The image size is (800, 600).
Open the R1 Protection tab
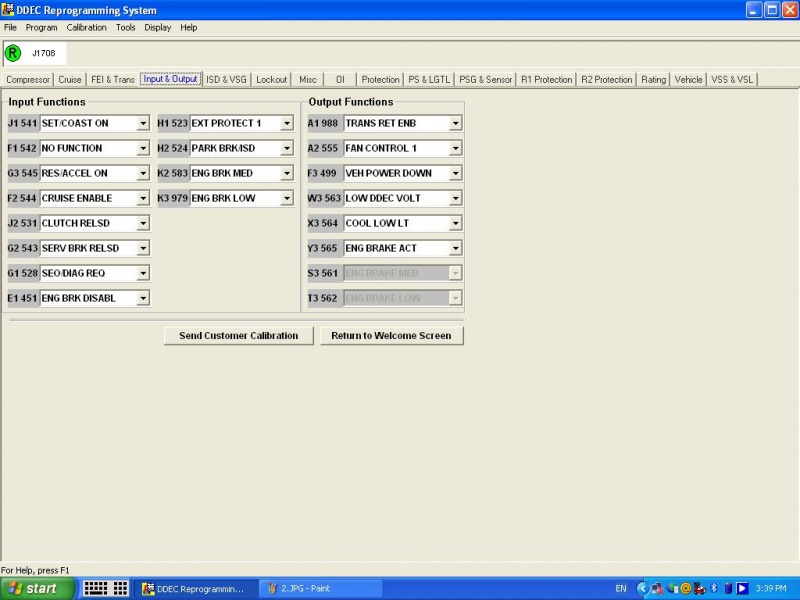click(546, 80)
